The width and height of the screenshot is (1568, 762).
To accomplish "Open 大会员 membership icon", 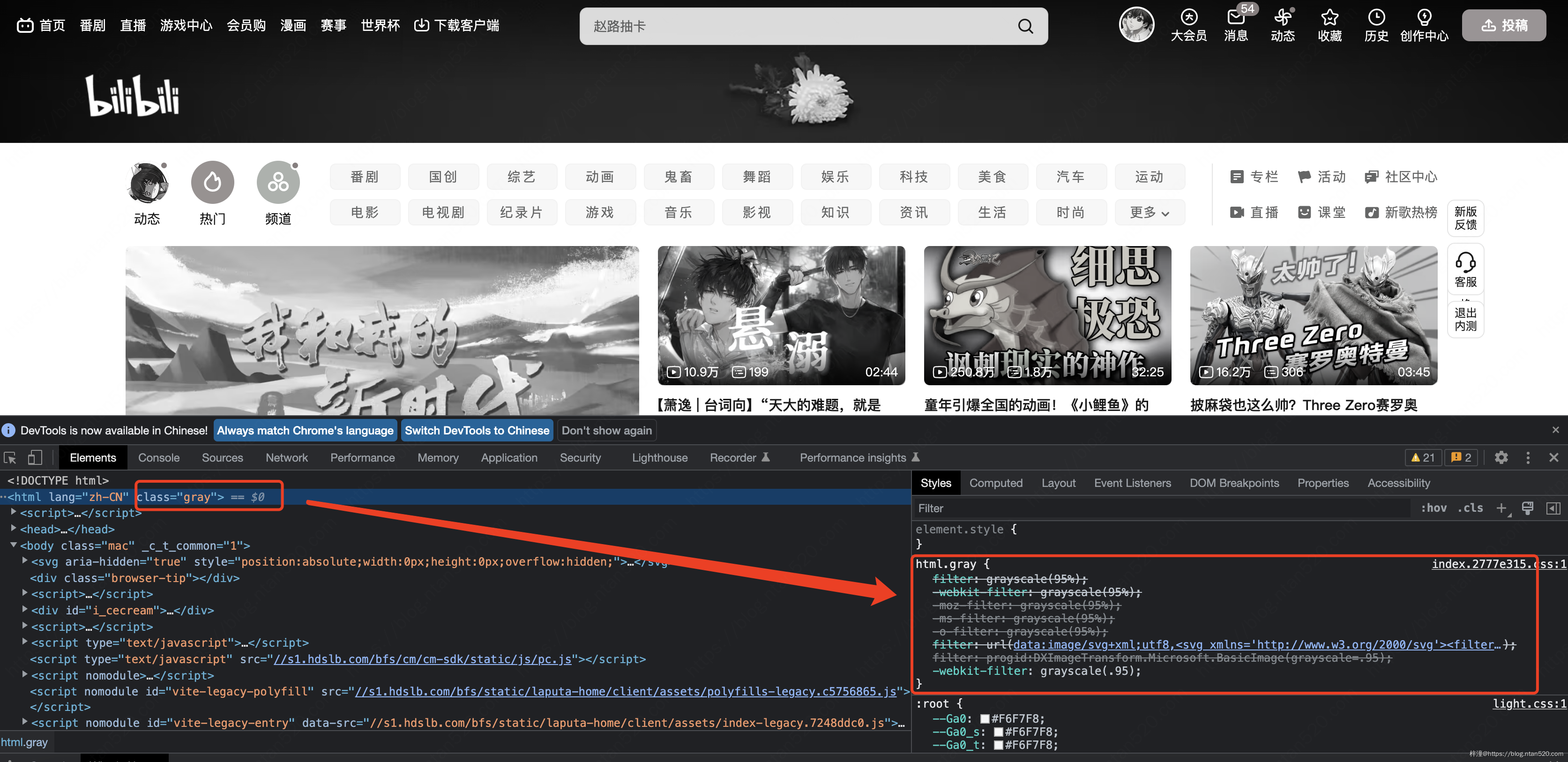I will coord(1189,25).
